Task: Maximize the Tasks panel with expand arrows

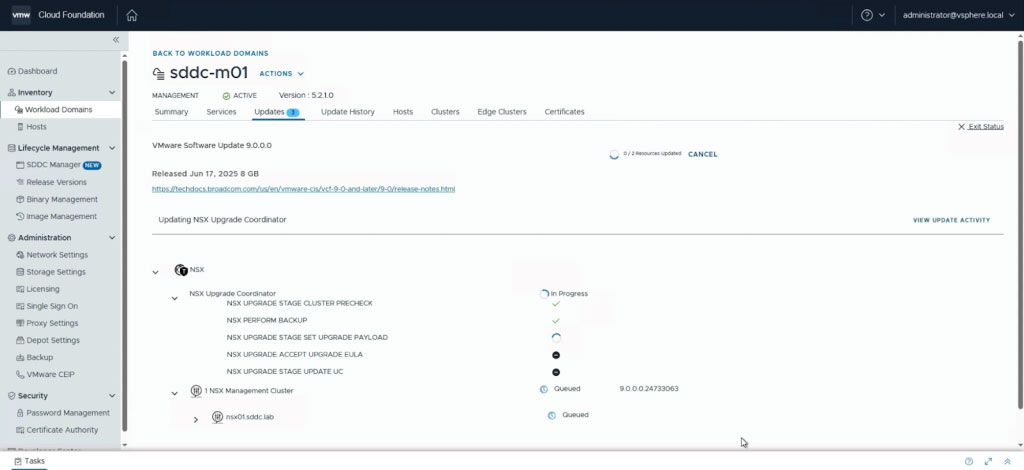Action: tap(988, 461)
